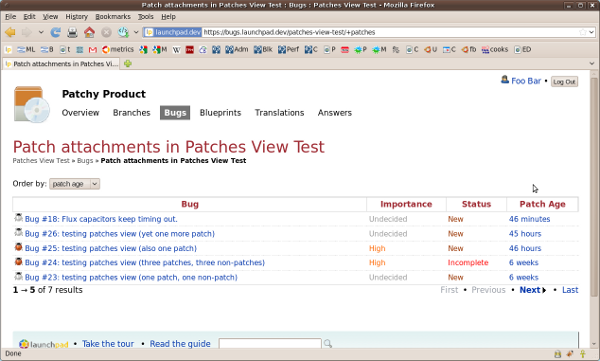Image resolution: width=600 pixels, height=361 pixels.
Task: Open Bug #18 Flux capacitors link
Action: point(101,219)
